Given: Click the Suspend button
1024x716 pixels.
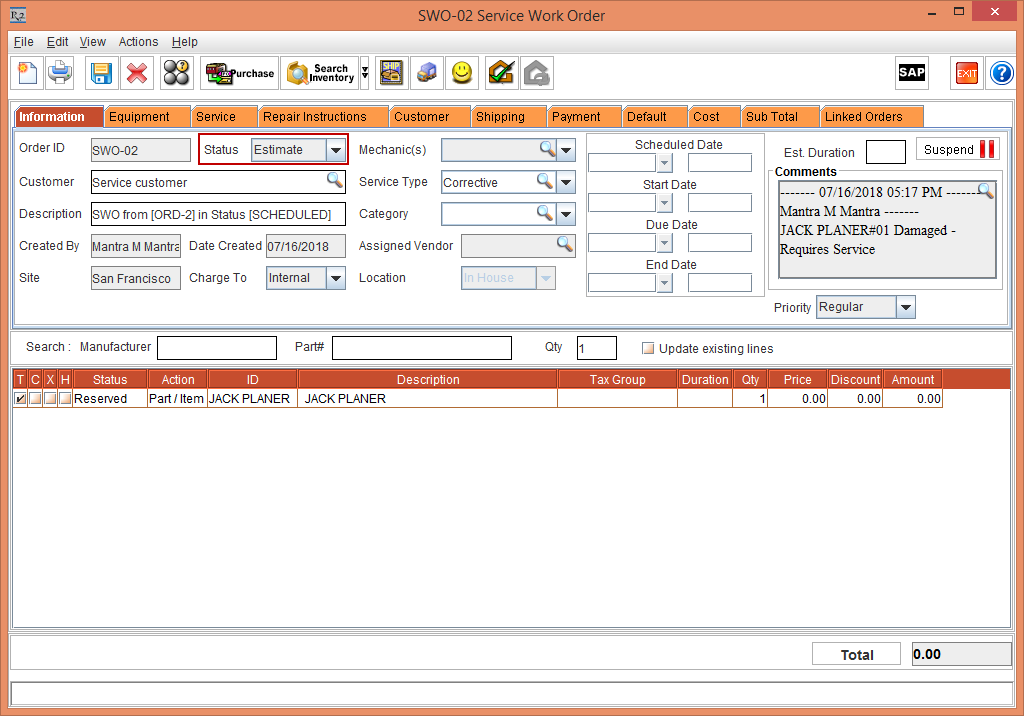Looking at the screenshot, I should (x=957, y=148).
